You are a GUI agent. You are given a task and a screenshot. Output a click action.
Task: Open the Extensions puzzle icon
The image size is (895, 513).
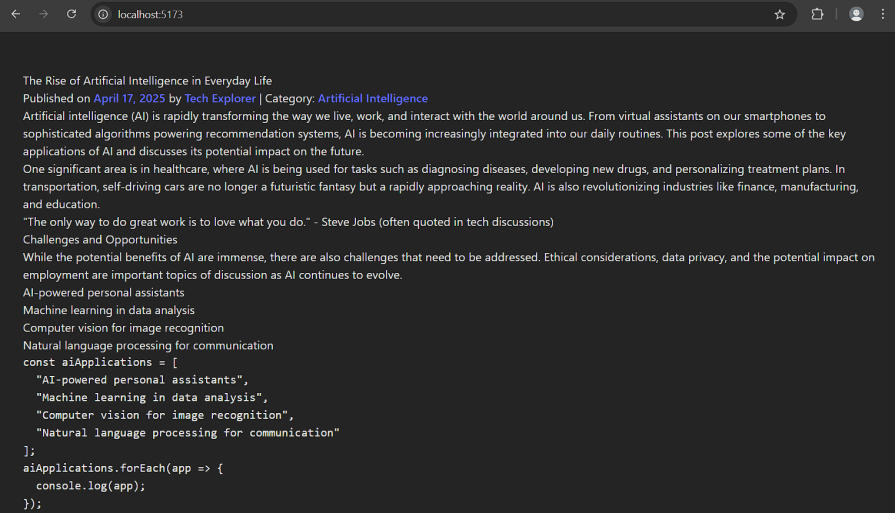(x=817, y=15)
